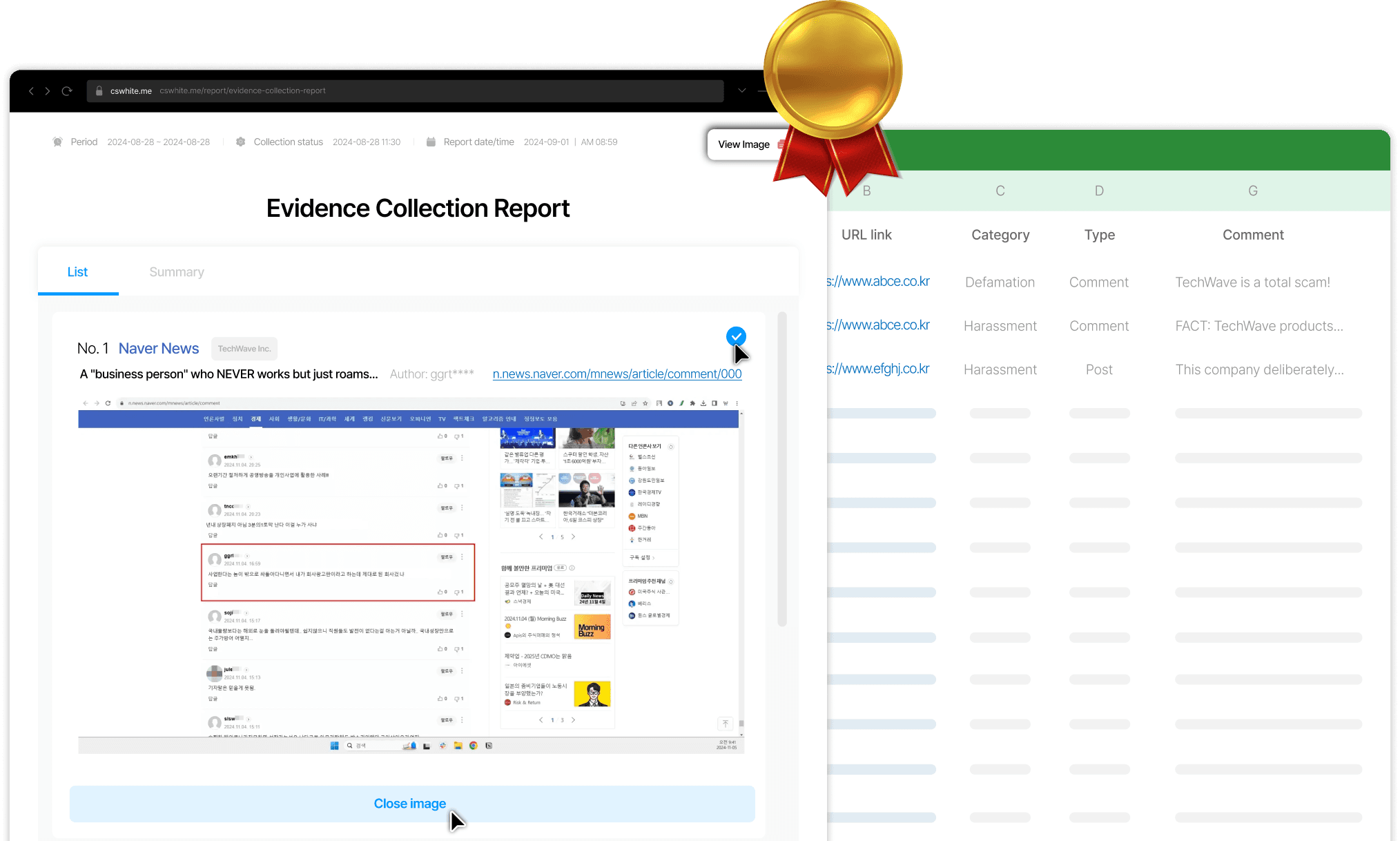1400x841 pixels.
Task: Select the List tab
Action: pos(77,272)
